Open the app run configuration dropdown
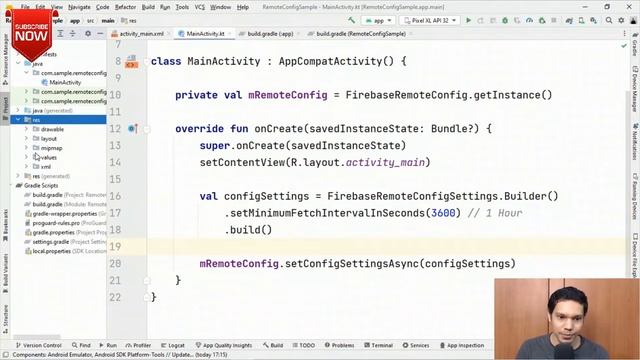The height and width of the screenshot is (360, 640). pos(379,20)
